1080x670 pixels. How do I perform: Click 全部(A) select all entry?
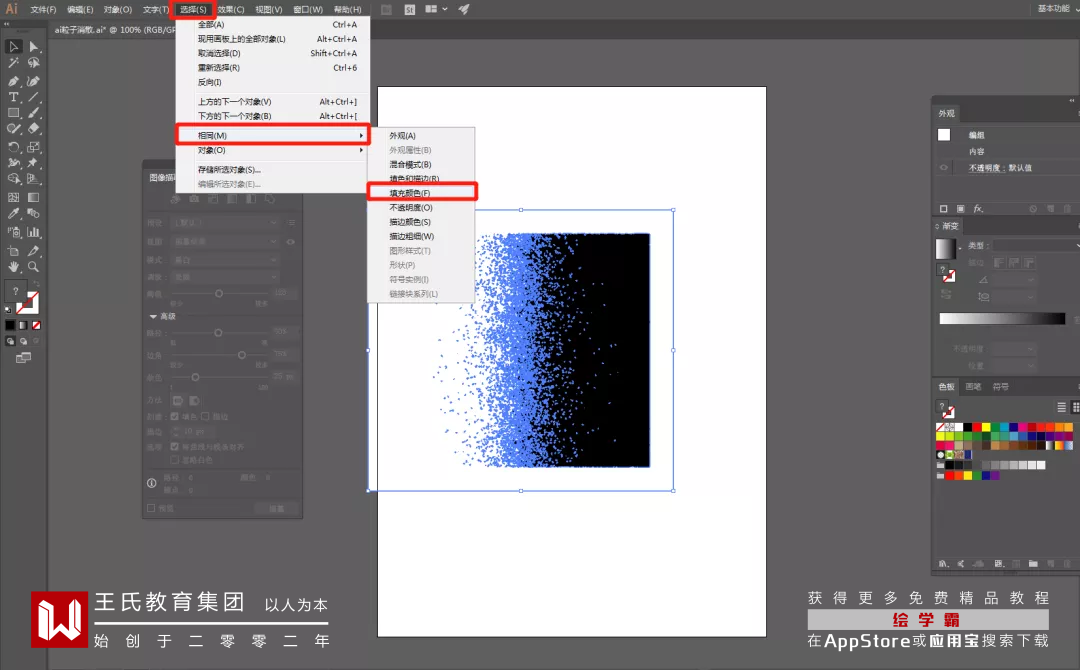coord(273,24)
